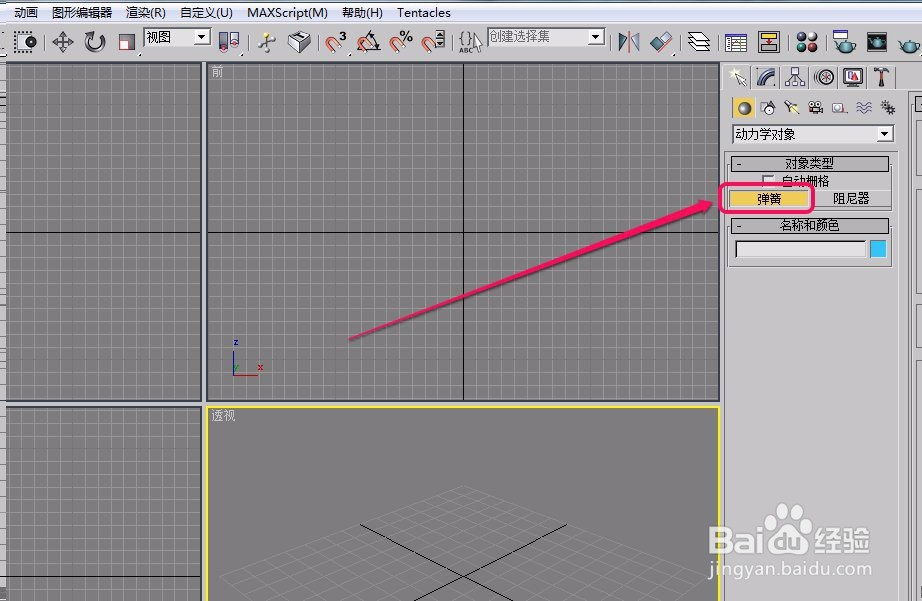Open Edit Named Selection Sets
The height and width of the screenshot is (601, 922).
click(x=470, y=42)
